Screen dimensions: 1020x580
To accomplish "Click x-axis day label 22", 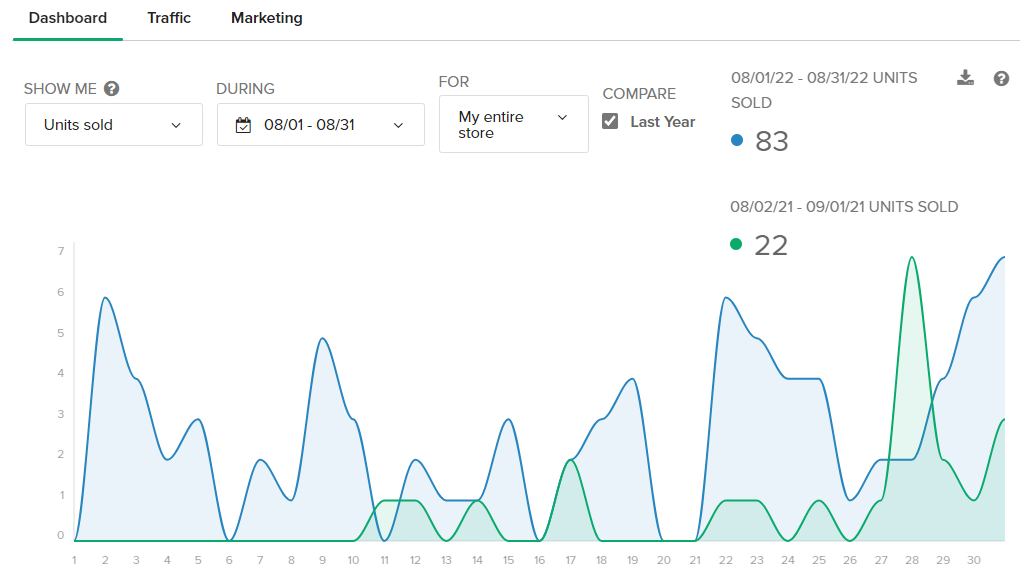I will tap(725, 560).
